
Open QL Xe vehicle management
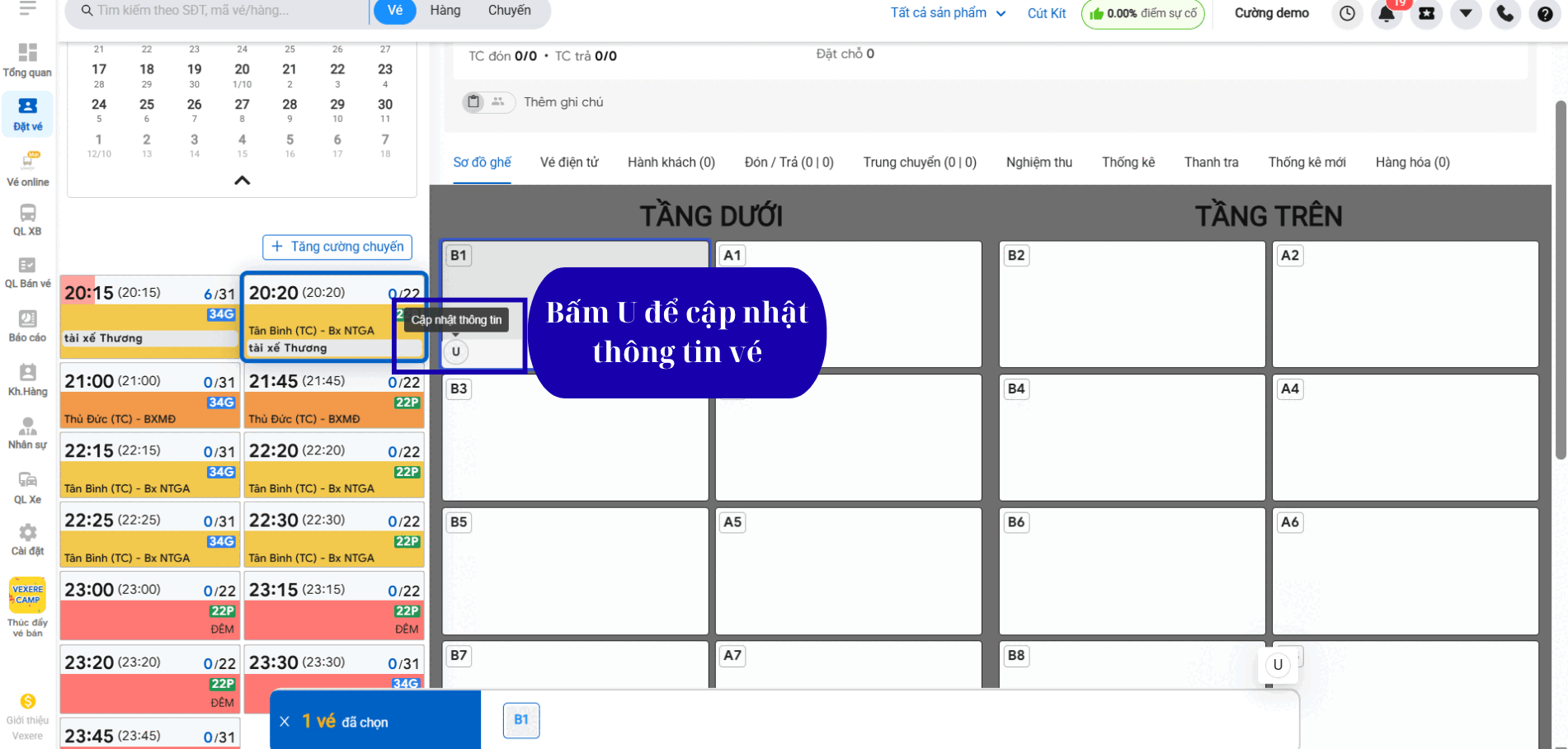tap(27, 487)
